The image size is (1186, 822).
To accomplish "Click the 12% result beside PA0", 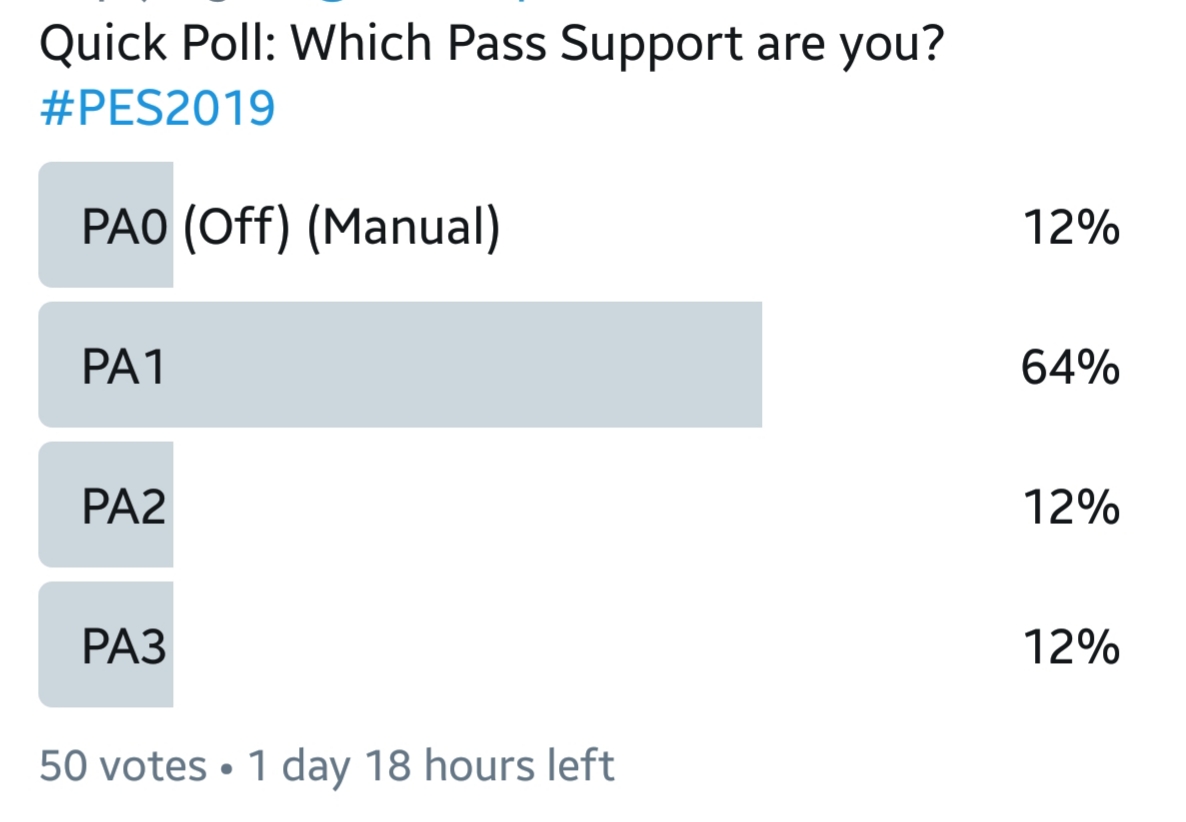I will click(1070, 229).
